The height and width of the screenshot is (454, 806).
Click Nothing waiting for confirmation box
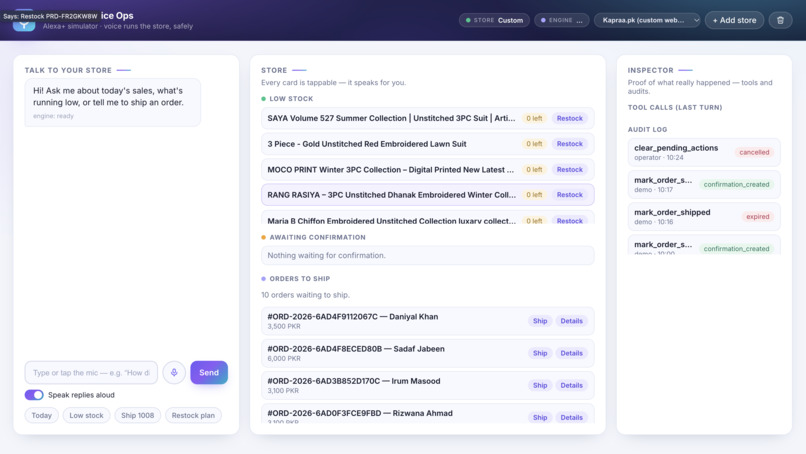point(428,255)
